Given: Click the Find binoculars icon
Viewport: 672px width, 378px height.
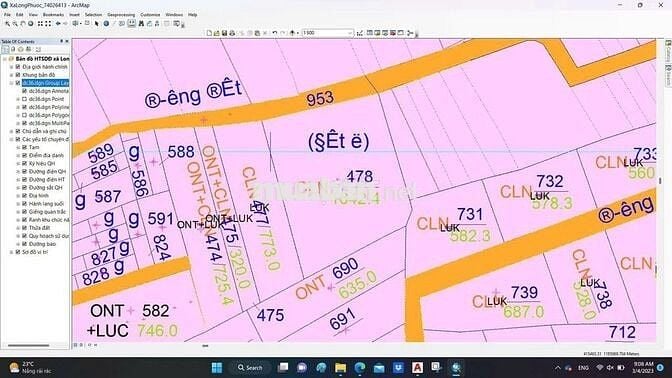Looking at the screenshot, I should 141,24.
